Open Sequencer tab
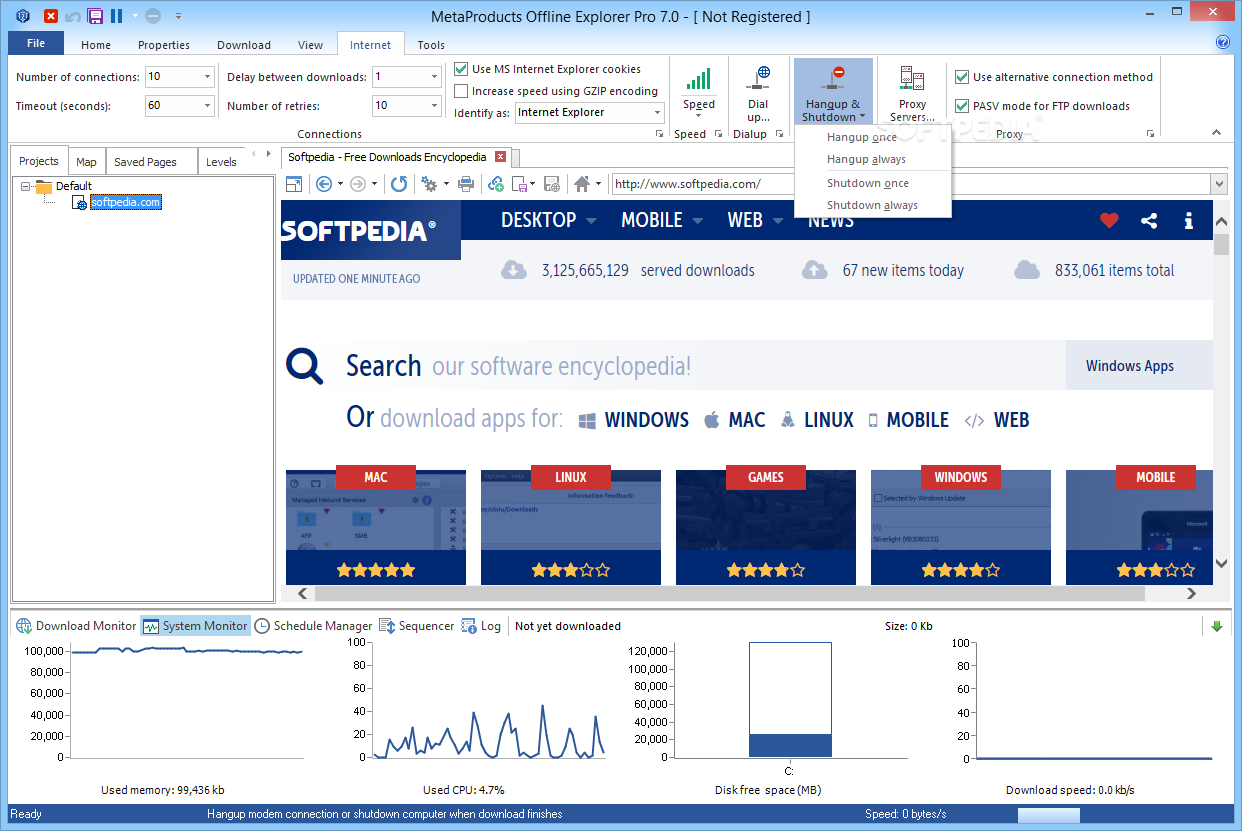The height and width of the screenshot is (831, 1242). click(x=416, y=626)
